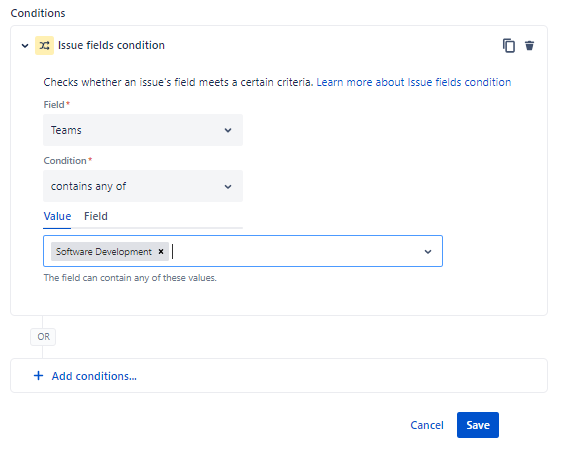
Task: Remove the Software Development tag
Action: point(161,251)
